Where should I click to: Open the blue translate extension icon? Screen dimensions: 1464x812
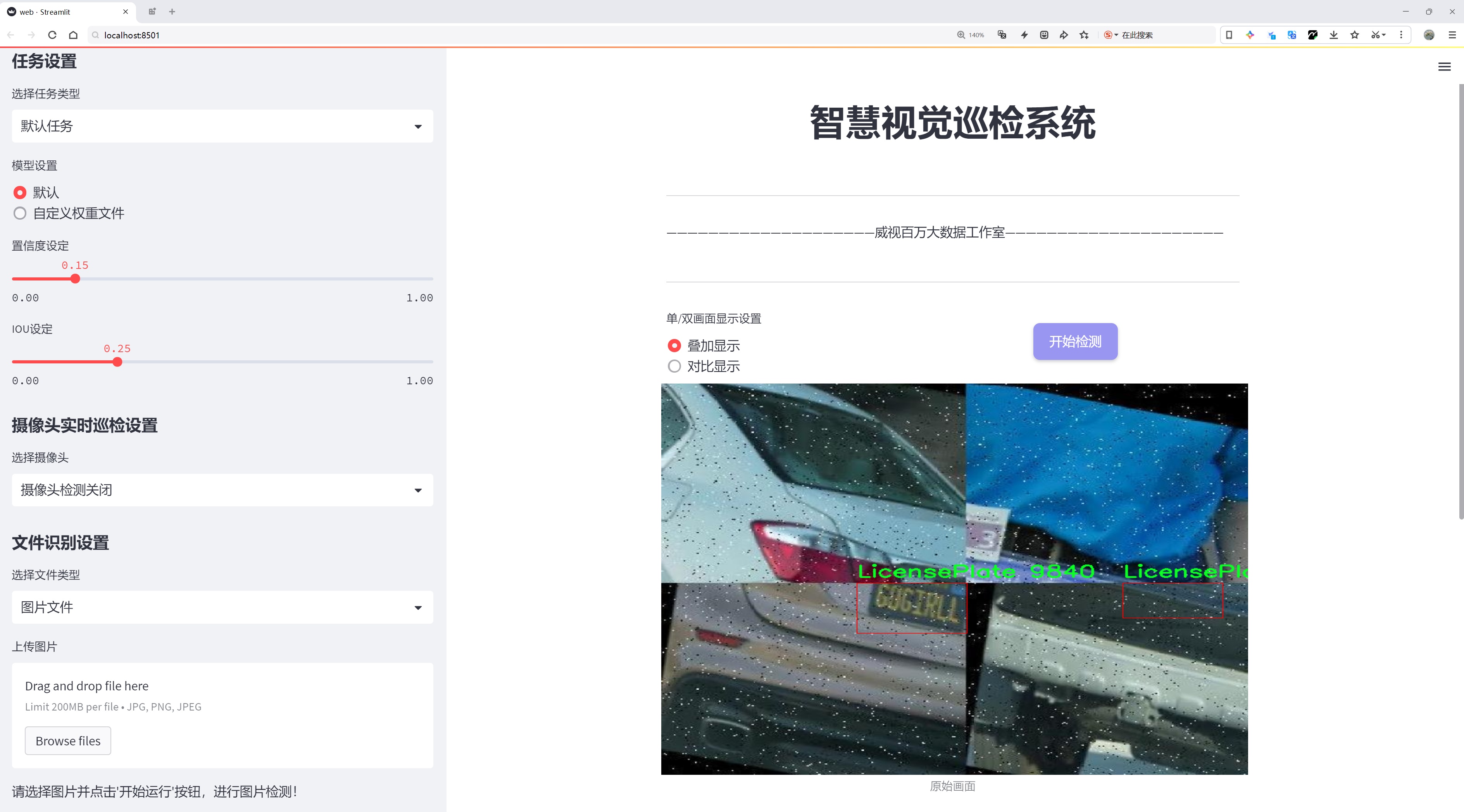1292,35
